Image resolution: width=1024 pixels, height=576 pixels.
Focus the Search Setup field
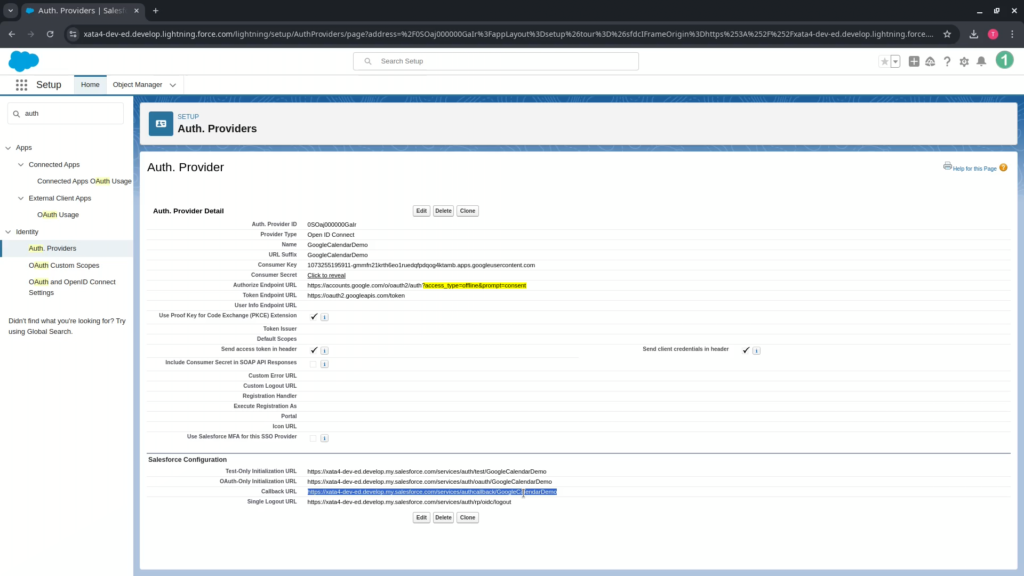[496, 61]
